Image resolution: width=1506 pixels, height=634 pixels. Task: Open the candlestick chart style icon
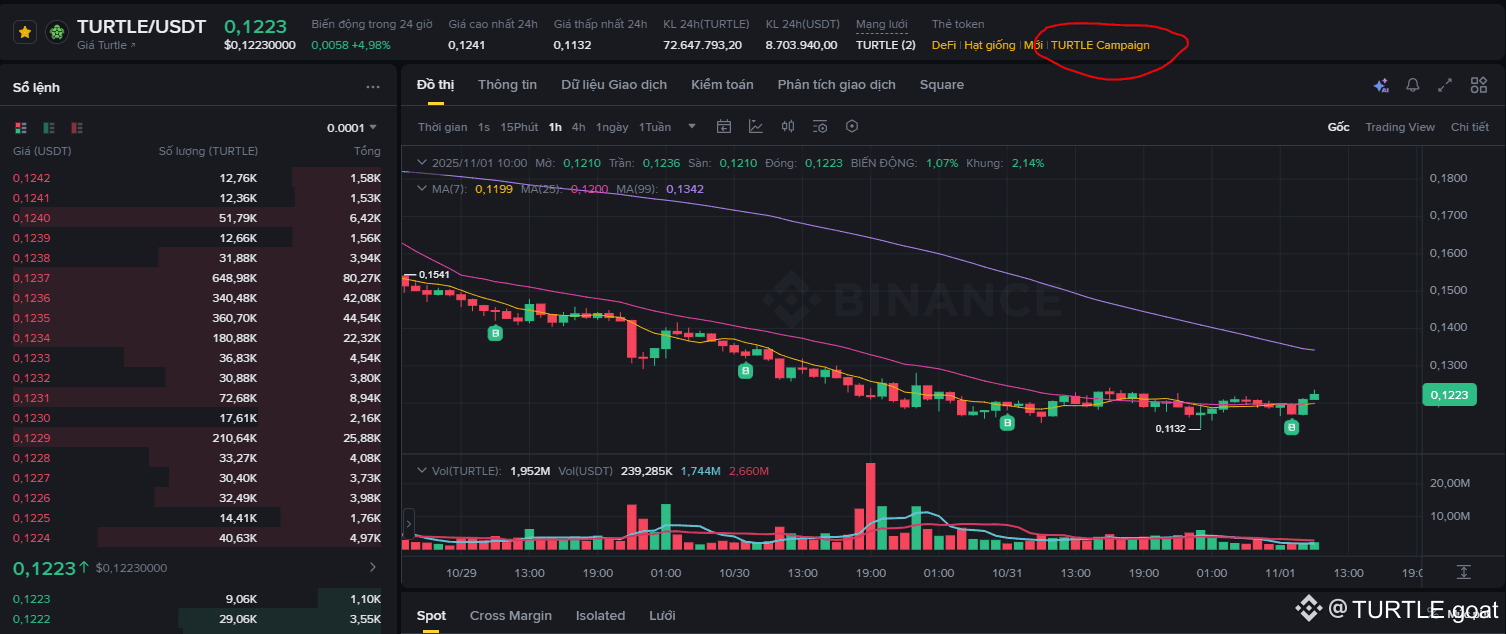pyautogui.click(x=788, y=127)
